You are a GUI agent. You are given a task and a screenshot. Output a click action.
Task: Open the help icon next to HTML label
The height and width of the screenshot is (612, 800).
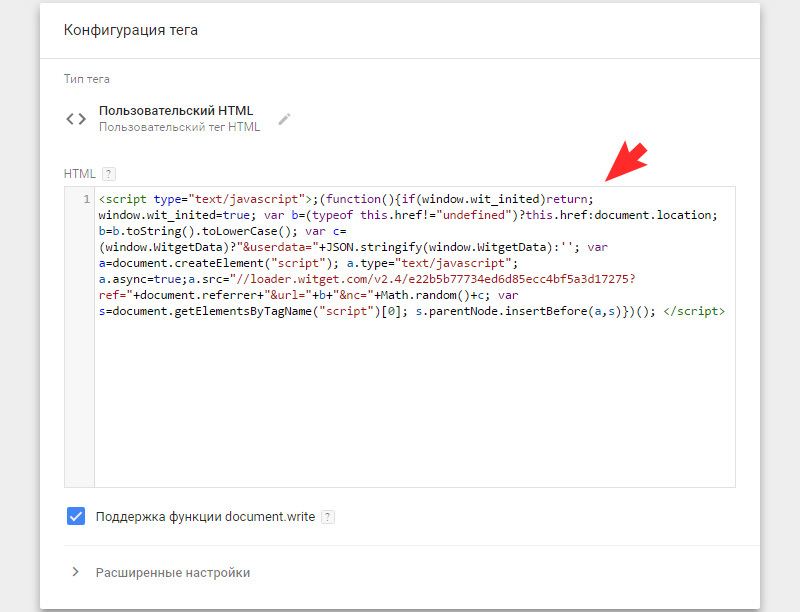tap(109, 174)
